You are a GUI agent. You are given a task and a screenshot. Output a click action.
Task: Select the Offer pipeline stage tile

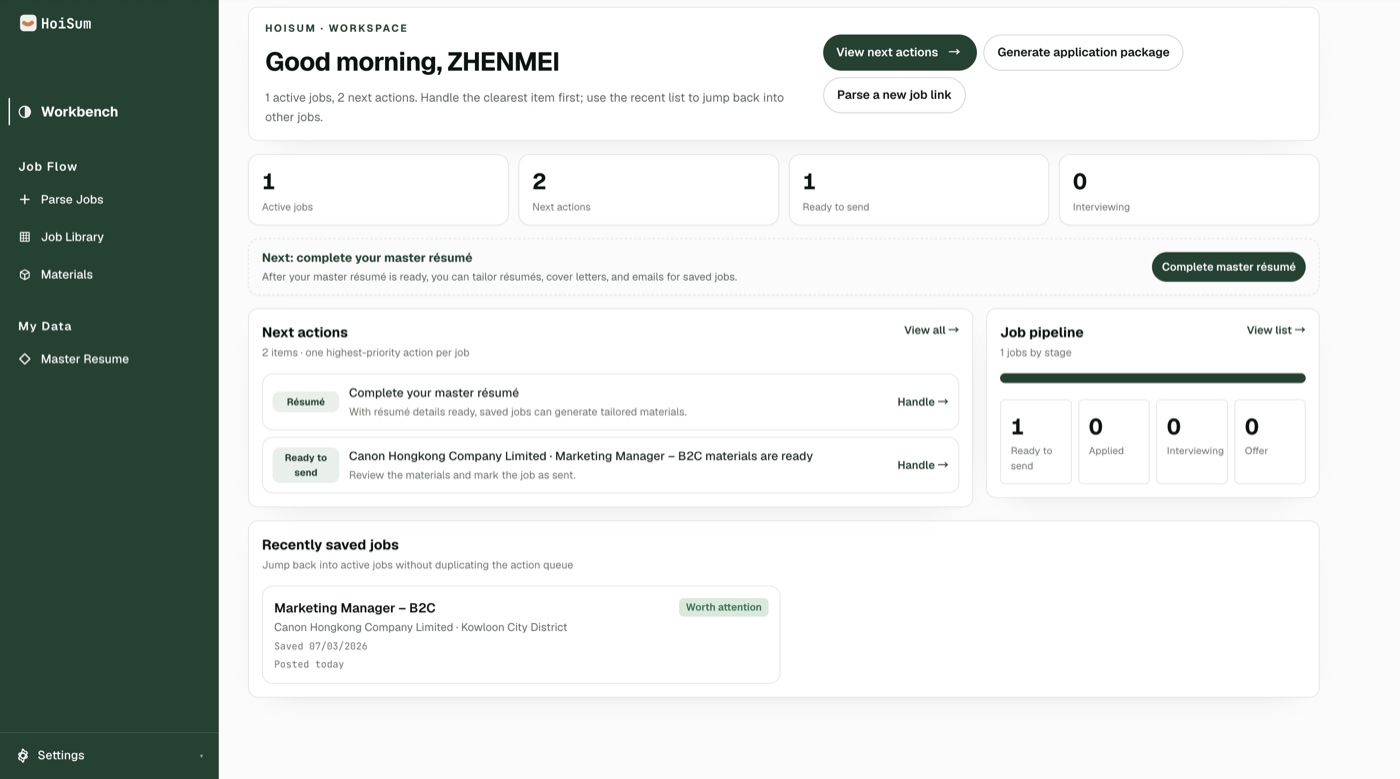(1270, 442)
